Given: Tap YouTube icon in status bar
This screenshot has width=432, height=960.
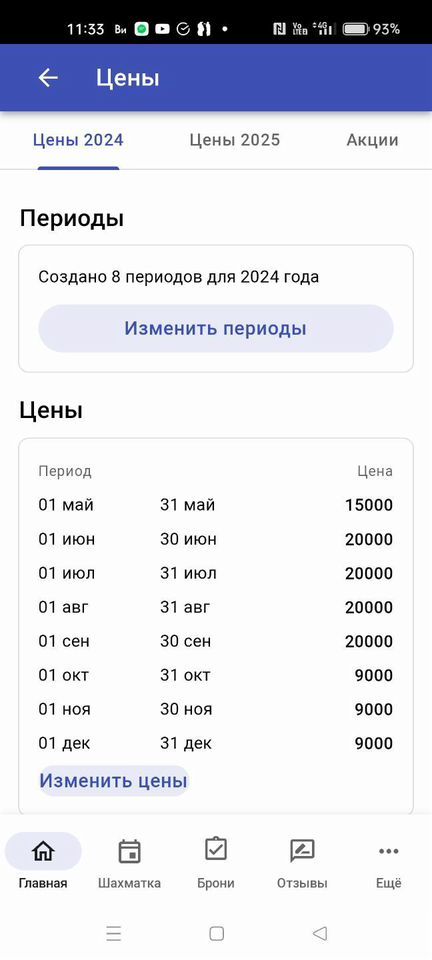Looking at the screenshot, I should (162, 29).
